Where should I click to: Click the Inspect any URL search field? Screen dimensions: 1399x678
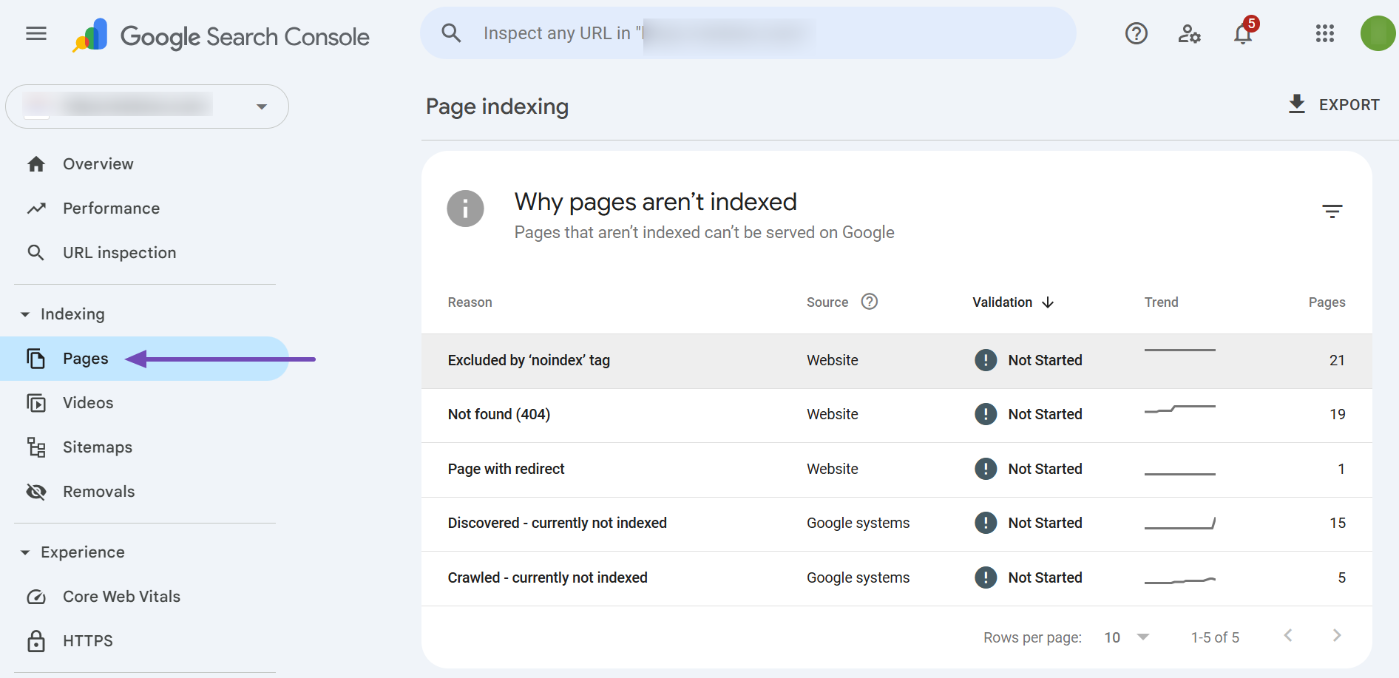(x=748, y=33)
